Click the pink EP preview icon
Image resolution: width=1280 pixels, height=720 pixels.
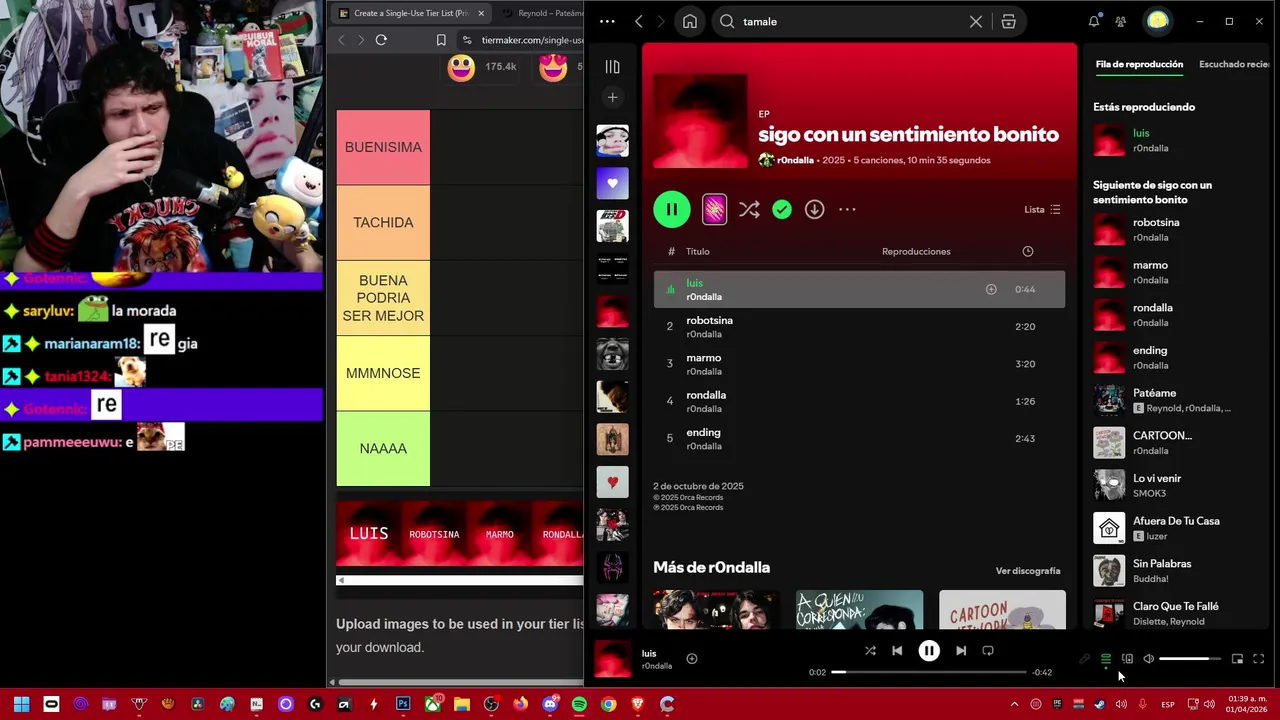pos(714,209)
